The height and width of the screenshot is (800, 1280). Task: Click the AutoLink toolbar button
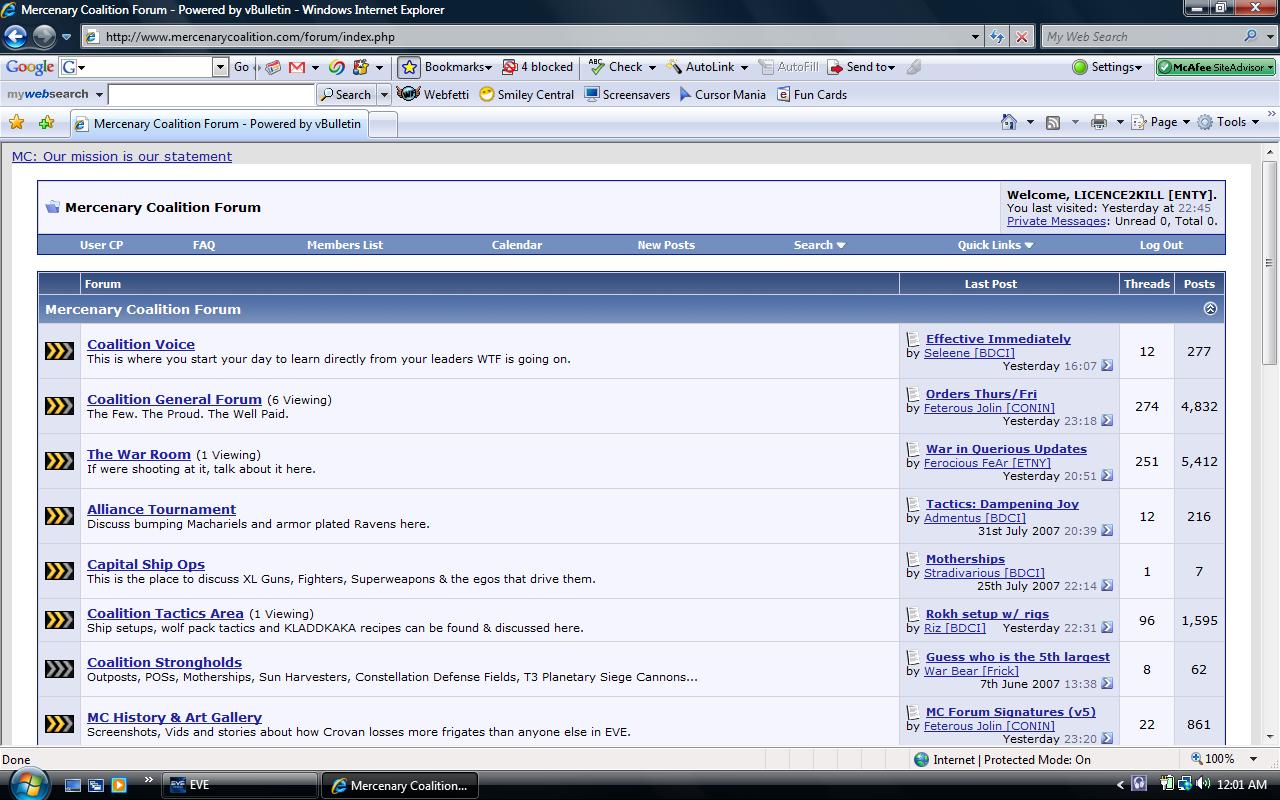[701, 67]
